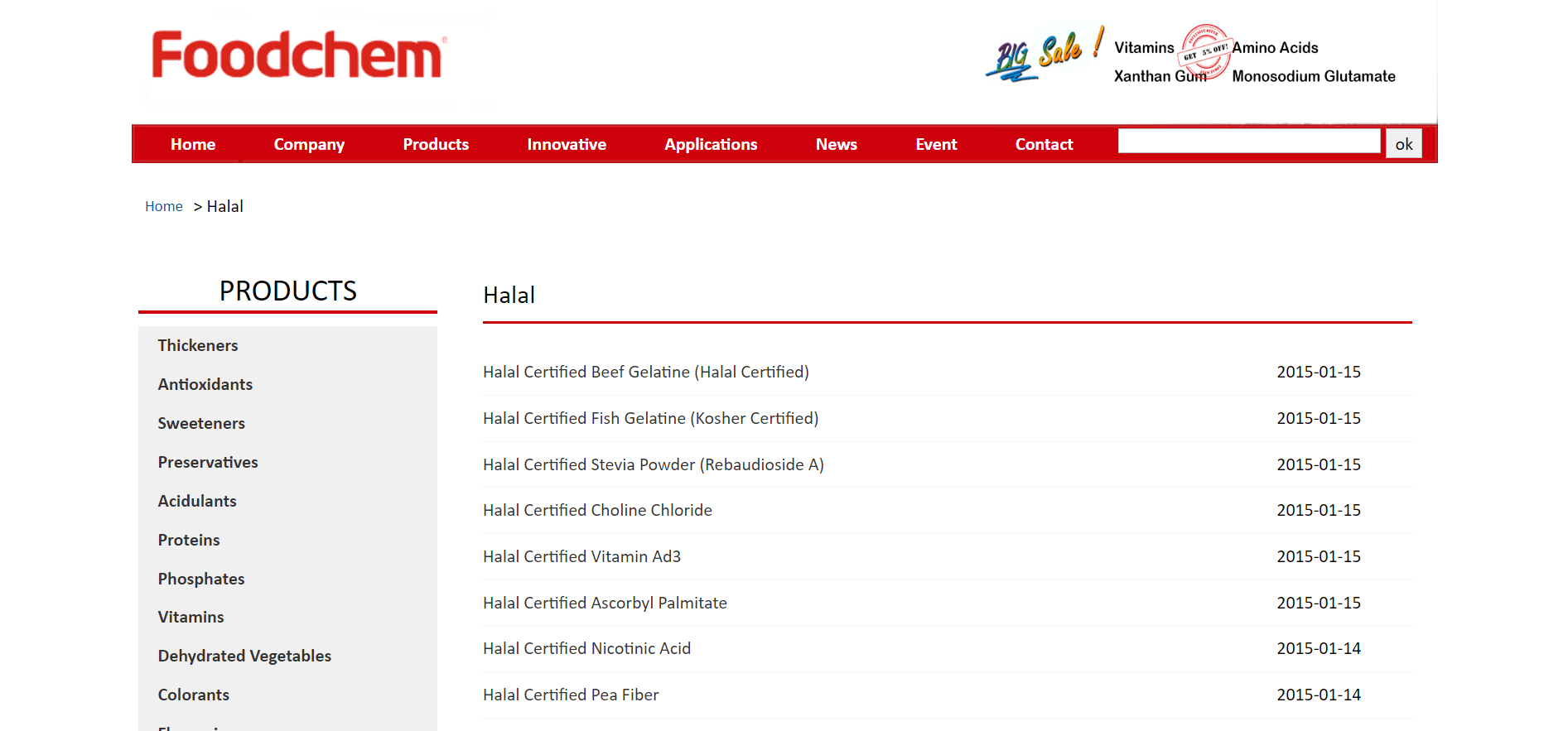Follow the Home breadcrumb link
Screen dimensions: 1568x731
[x=164, y=206]
